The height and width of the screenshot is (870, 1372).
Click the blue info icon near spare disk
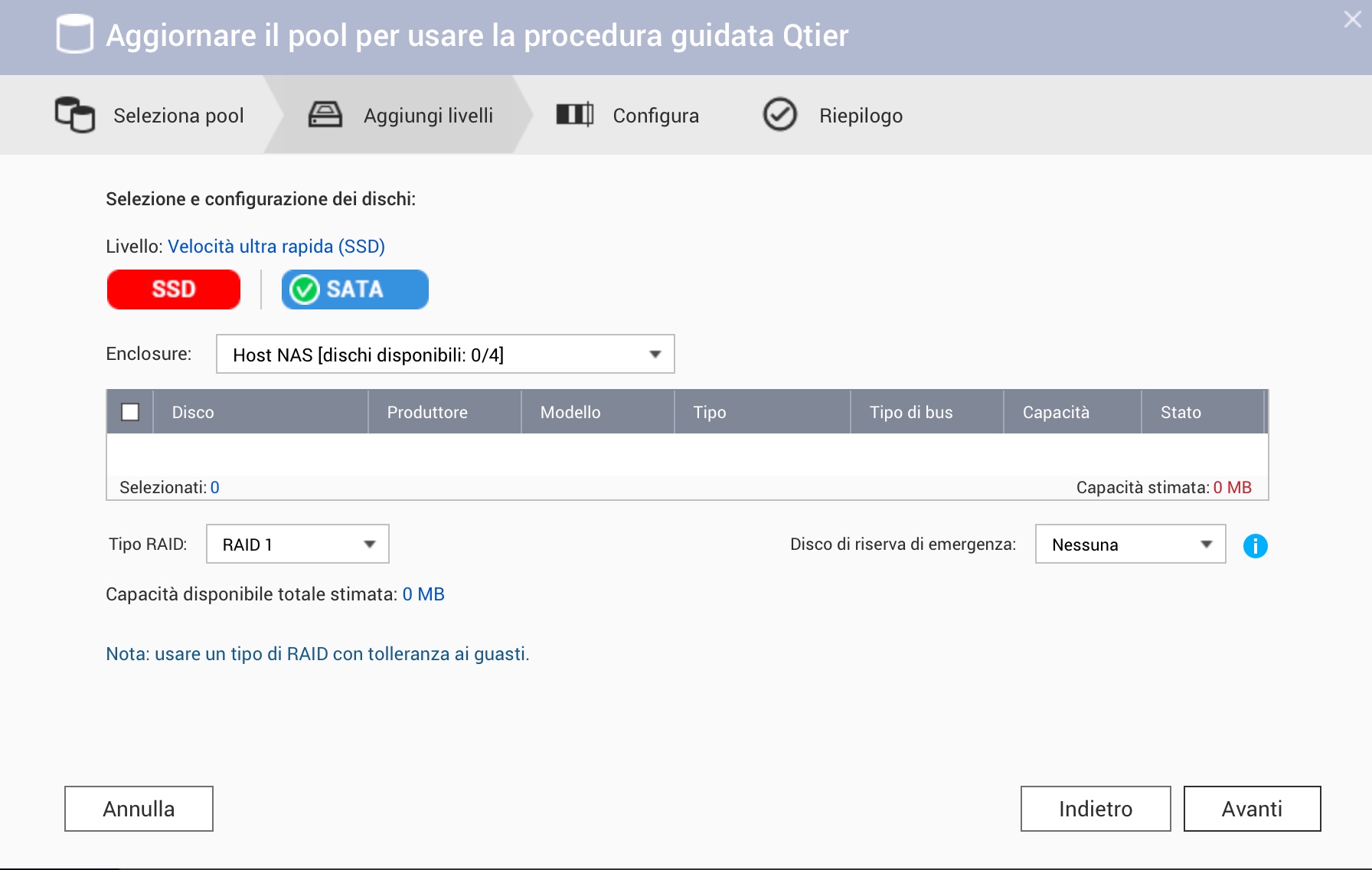1255,545
